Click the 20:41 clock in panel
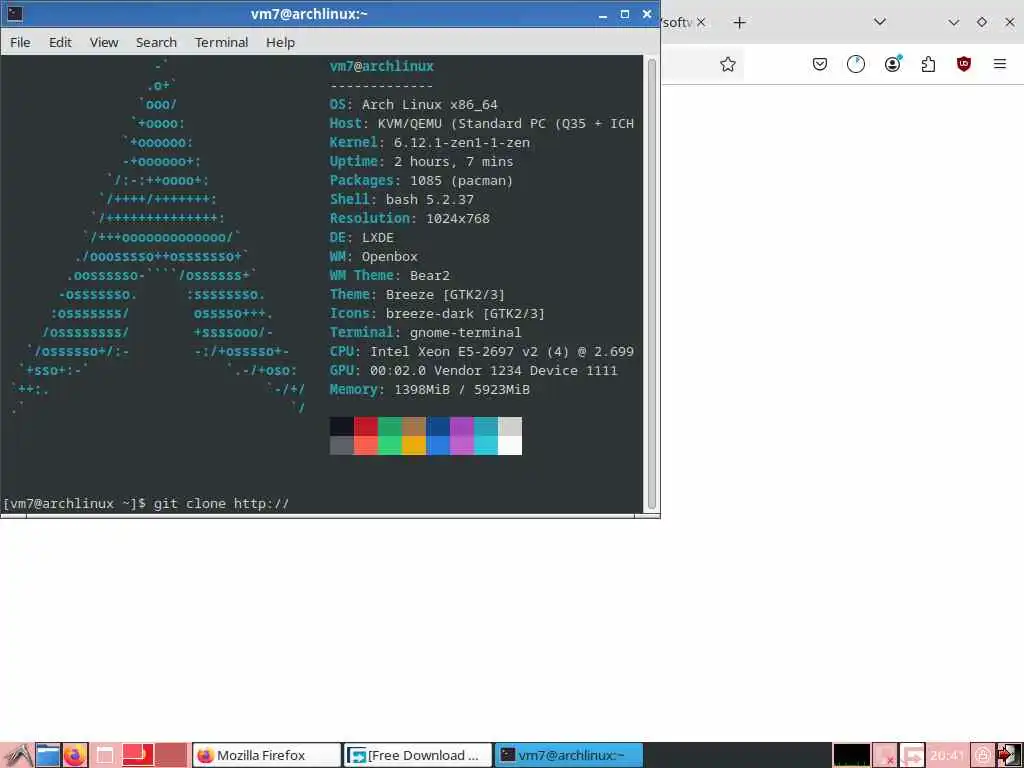The width and height of the screenshot is (1024, 768). (x=948, y=755)
